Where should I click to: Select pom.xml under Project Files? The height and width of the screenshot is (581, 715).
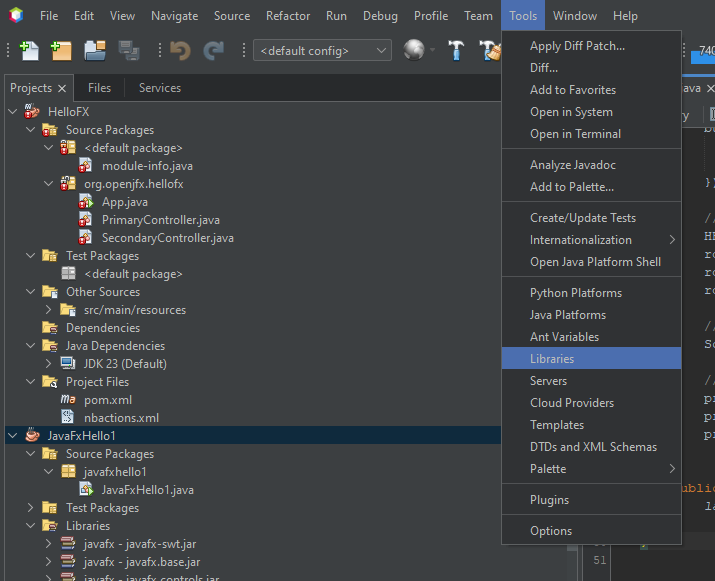[x=108, y=399]
